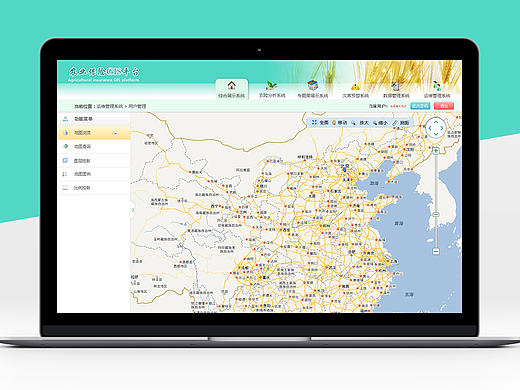Collapse the sidebar using the edge arrow handle

click(133, 210)
